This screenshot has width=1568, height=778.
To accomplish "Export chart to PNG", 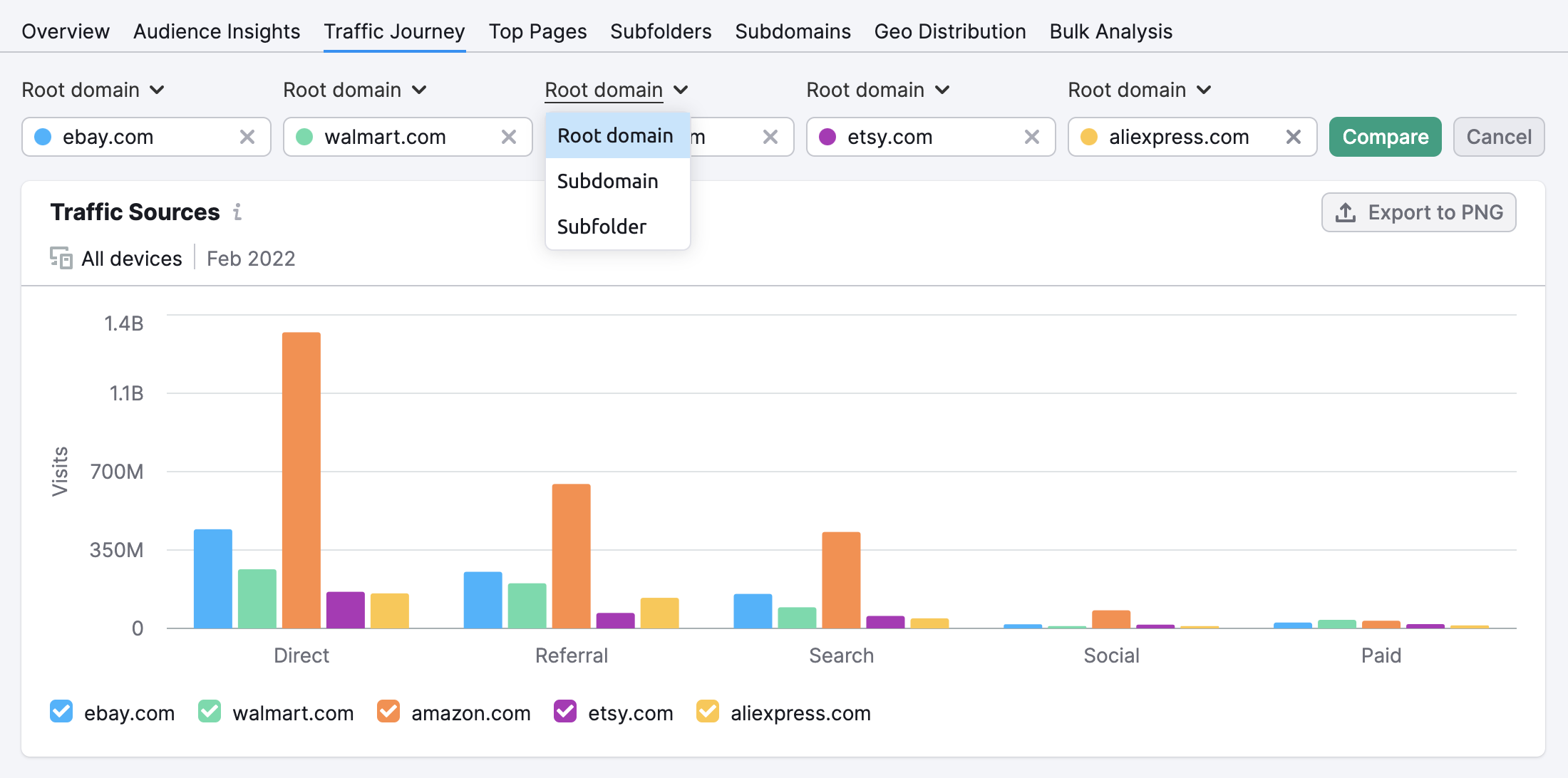I will tap(1418, 212).
